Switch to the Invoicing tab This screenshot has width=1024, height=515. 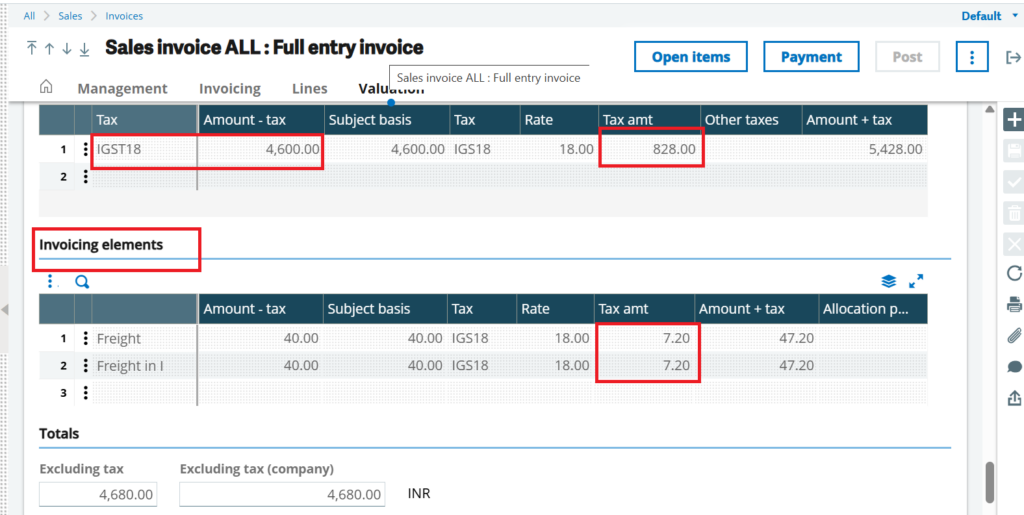pyautogui.click(x=230, y=89)
